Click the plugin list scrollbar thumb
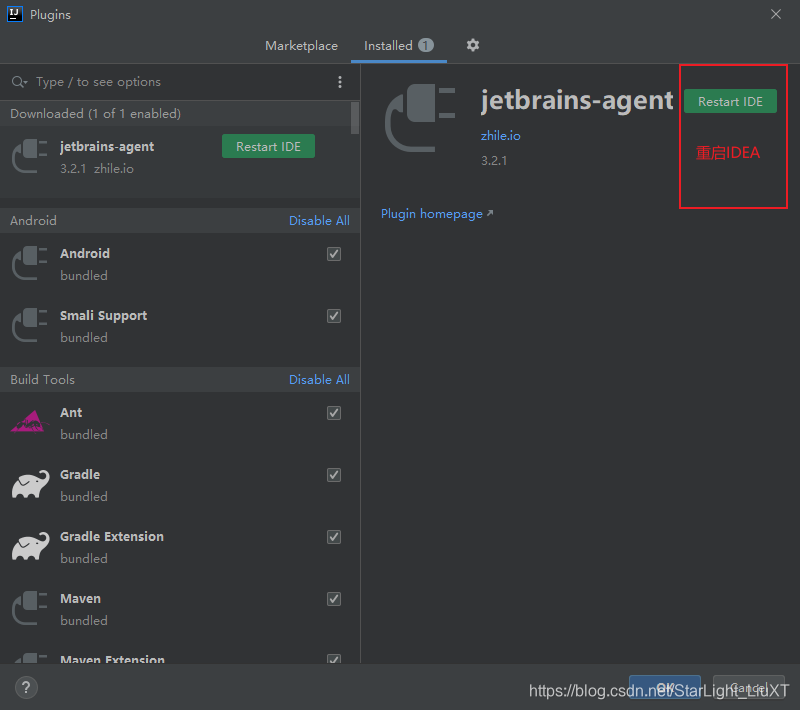800x710 pixels. pos(355,118)
